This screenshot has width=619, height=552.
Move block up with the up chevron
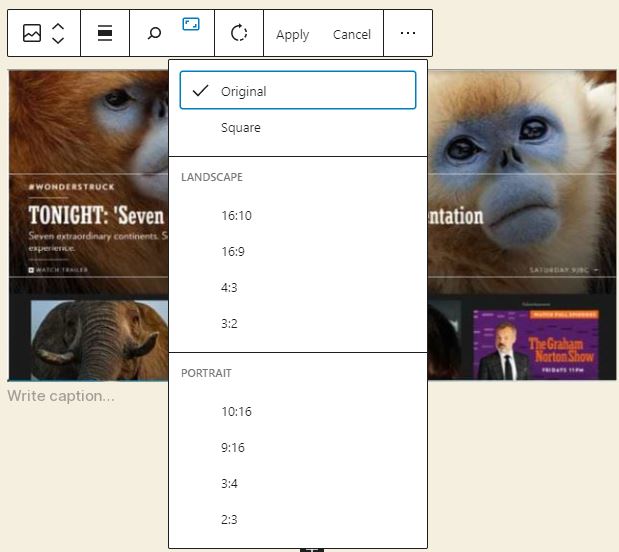click(x=58, y=27)
